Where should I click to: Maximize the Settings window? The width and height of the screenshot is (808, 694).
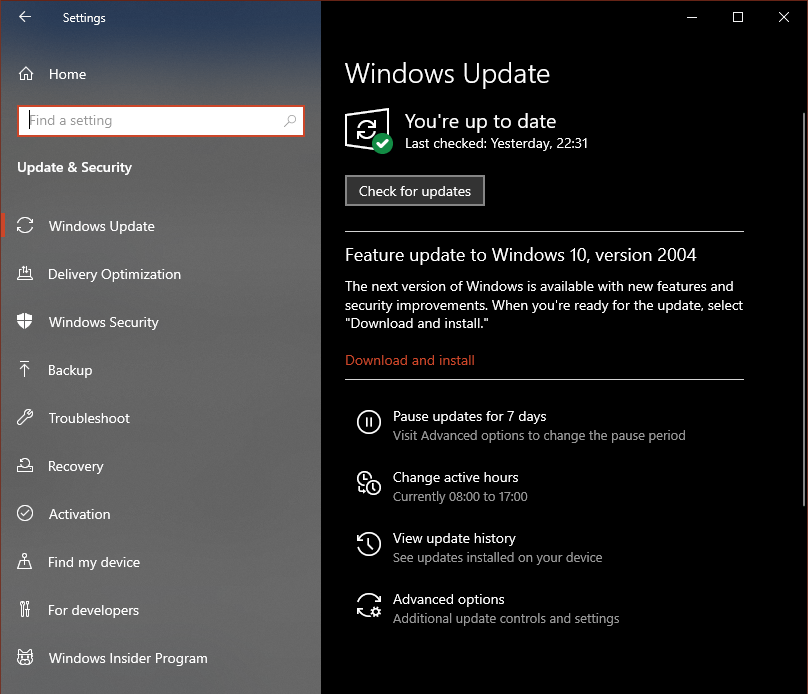coord(738,17)
